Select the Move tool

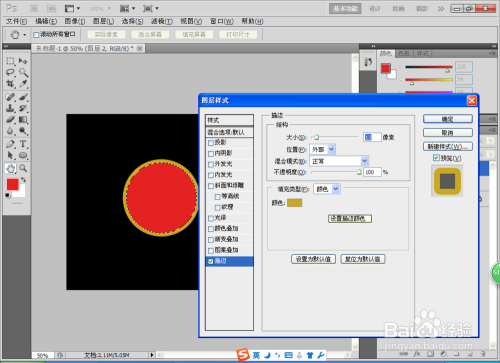point(23,61)
